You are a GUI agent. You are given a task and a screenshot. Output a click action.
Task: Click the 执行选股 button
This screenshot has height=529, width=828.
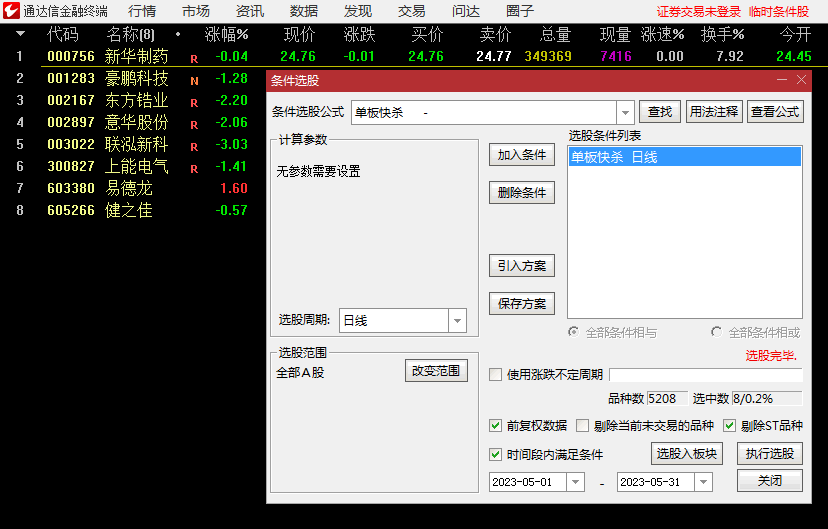coord(770,454)
